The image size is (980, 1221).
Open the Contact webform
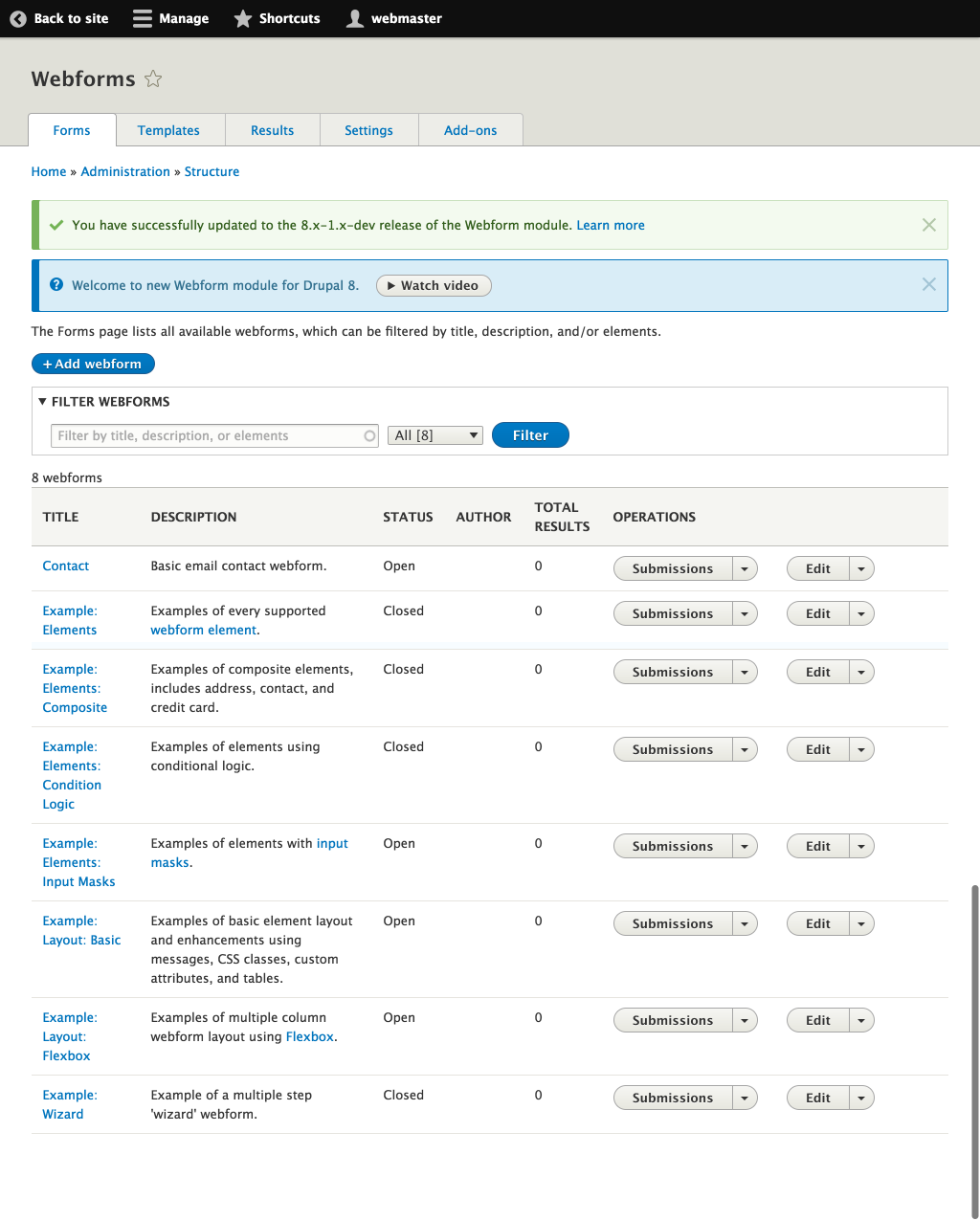click(66, 566)
